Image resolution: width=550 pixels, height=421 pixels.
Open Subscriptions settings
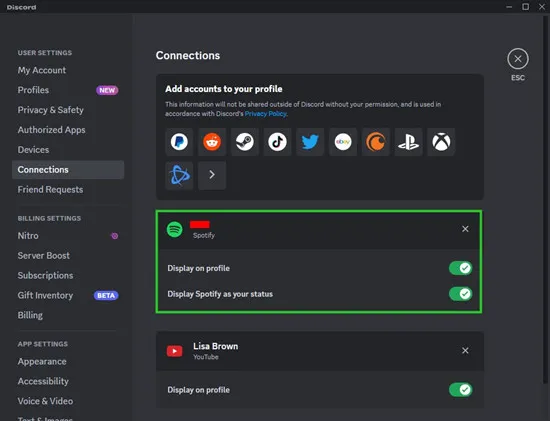68,275
